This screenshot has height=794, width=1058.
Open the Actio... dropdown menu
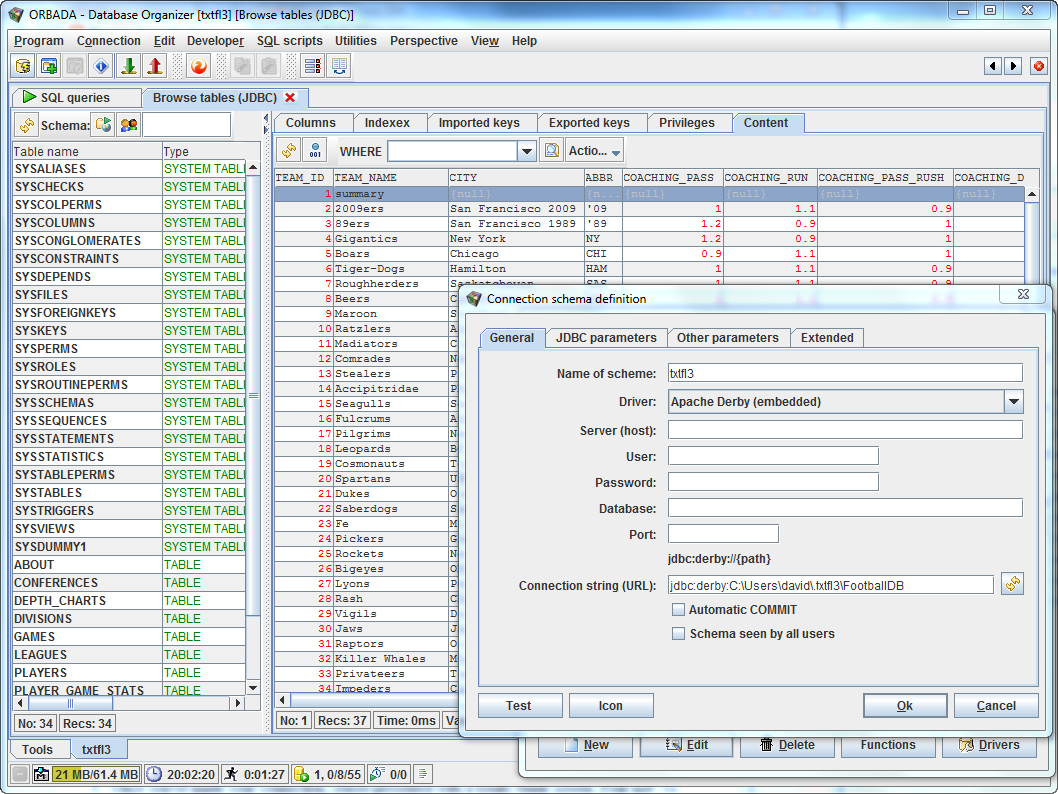[592, 151]
